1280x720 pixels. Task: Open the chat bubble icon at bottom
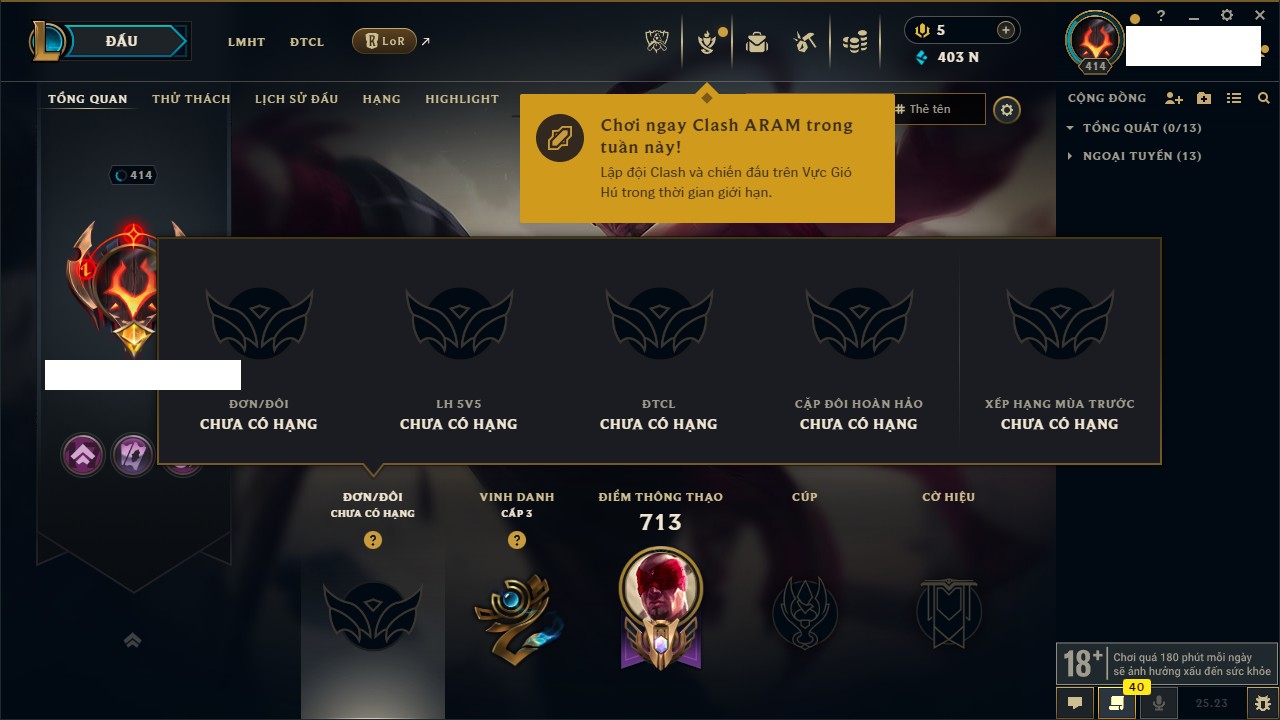pos(1075,703)
